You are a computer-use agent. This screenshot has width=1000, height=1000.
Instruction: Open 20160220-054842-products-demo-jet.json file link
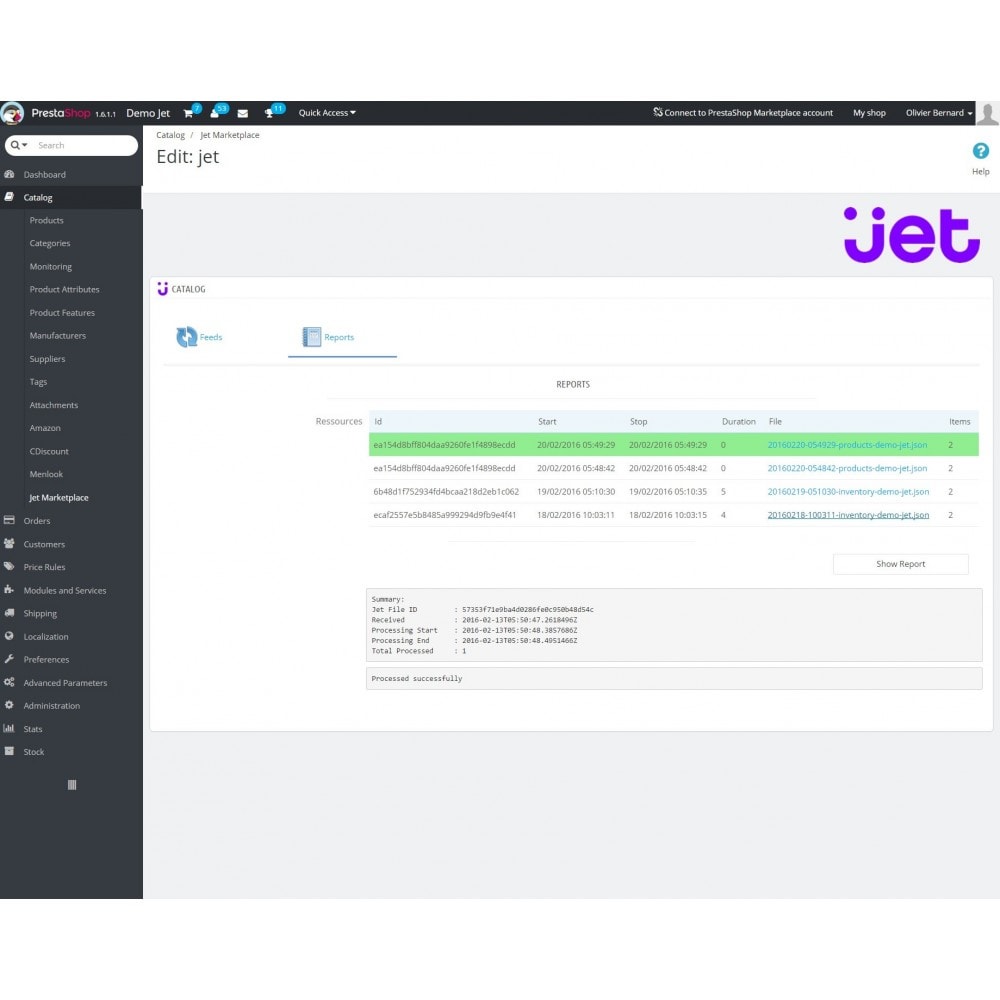[x=847, y=468]
